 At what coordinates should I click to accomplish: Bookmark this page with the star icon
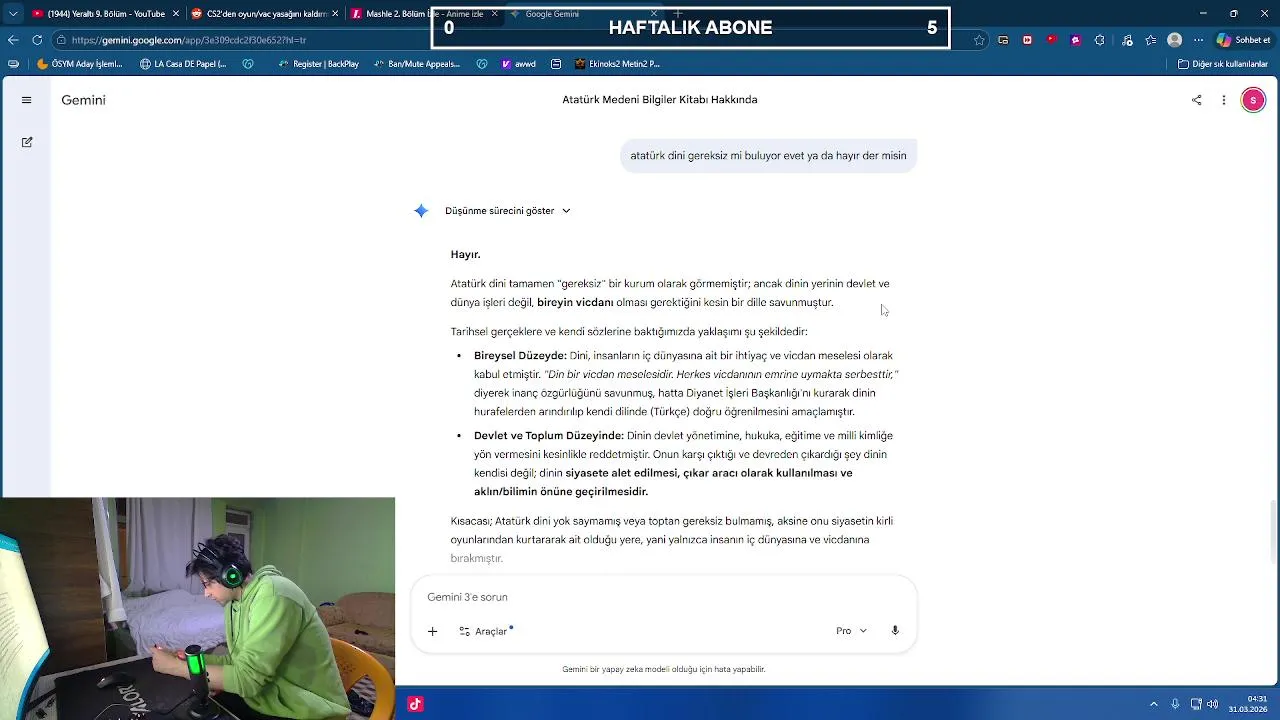pyautogui.click(x=979, y=40)
